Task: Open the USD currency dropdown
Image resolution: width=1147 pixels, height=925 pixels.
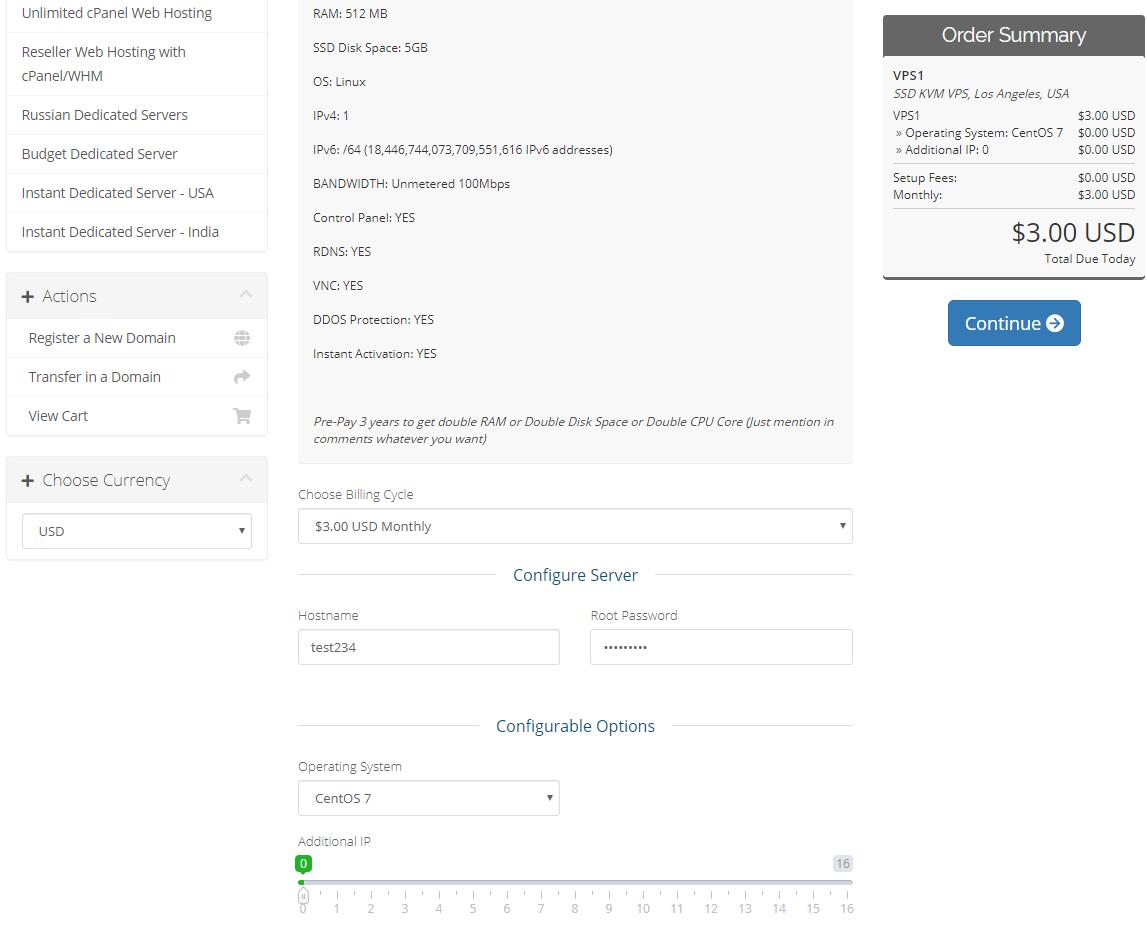Action: [x=137, y=531]
